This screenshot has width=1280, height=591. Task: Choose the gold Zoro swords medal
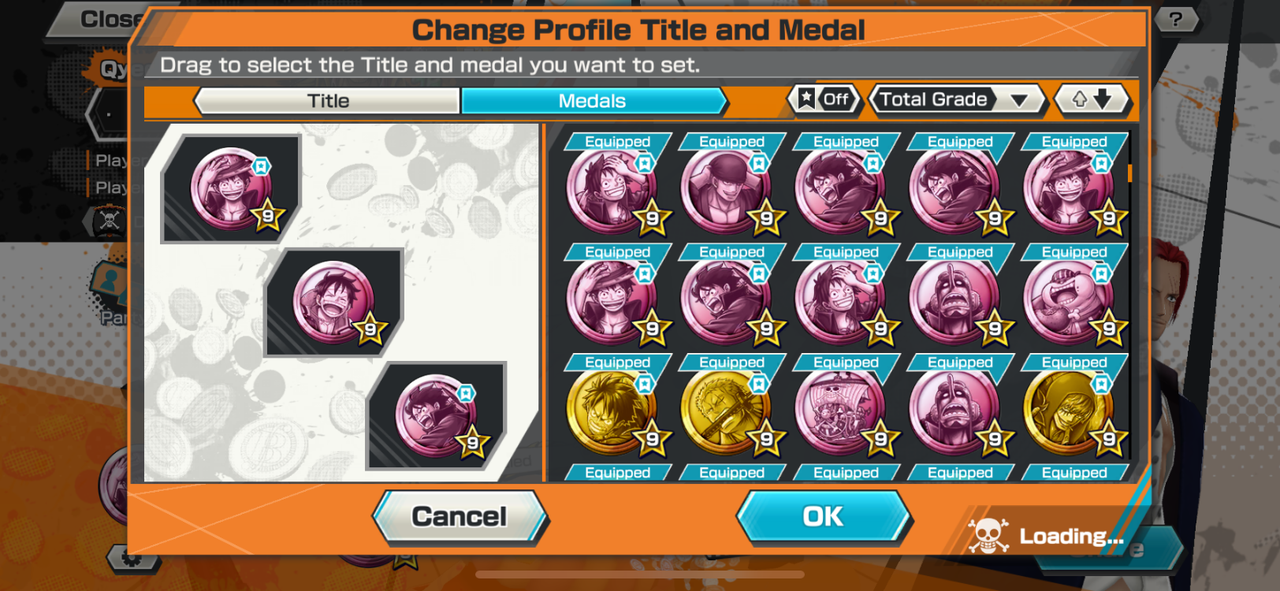tap(725, 408)
